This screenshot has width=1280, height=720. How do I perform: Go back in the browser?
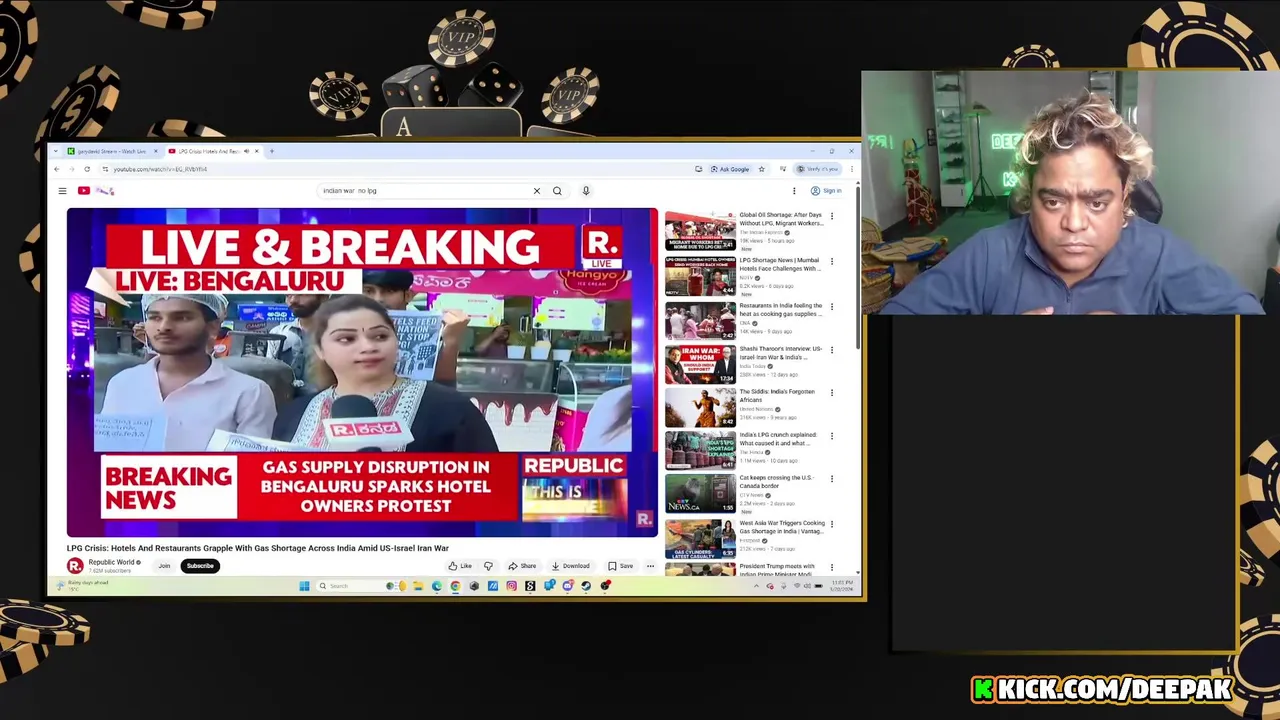[x=57, y=169]
